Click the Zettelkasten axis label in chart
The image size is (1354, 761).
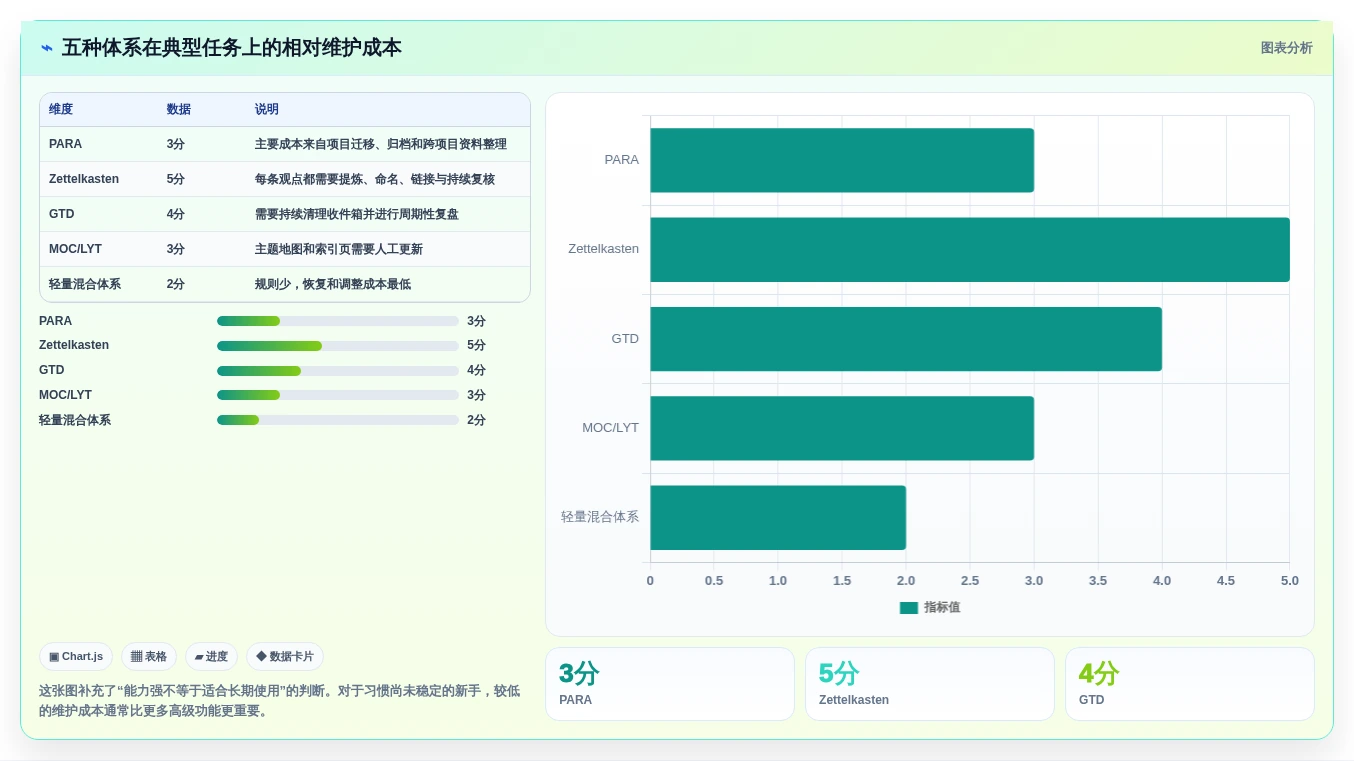tap(603, 249)
